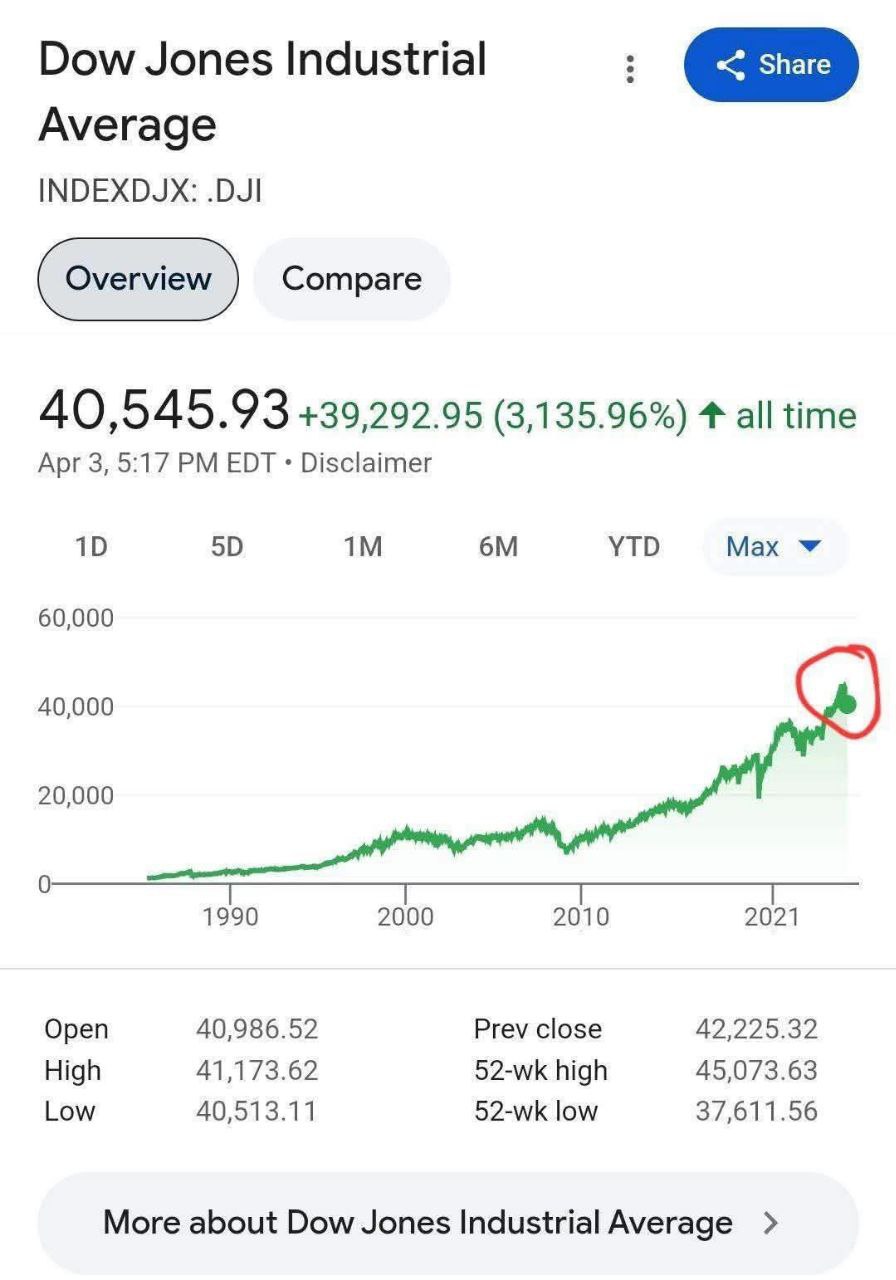
Task: Click the share icon inside Share button
Action: coord(731,65)
